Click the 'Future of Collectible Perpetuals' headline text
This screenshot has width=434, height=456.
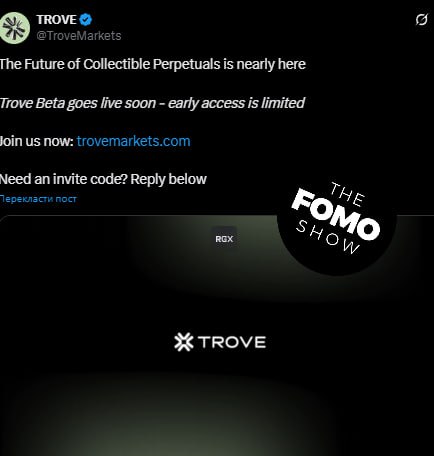click(x=153, y=64)
